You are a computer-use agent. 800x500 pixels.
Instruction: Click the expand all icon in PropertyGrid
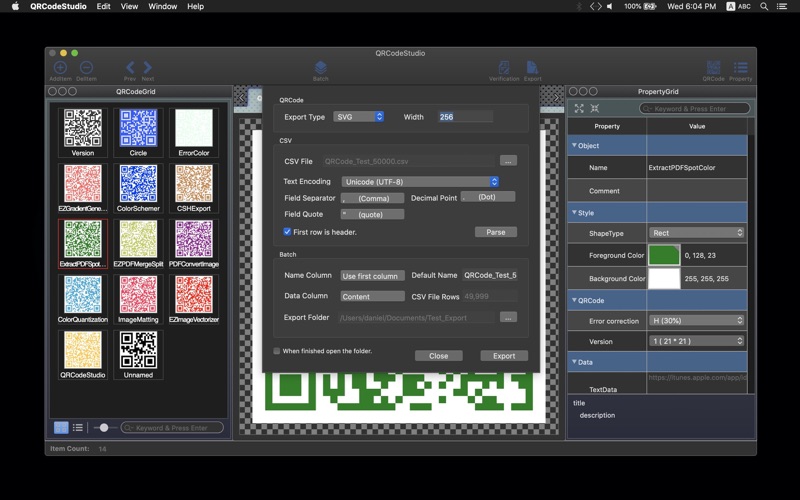(x=579, y=108)
